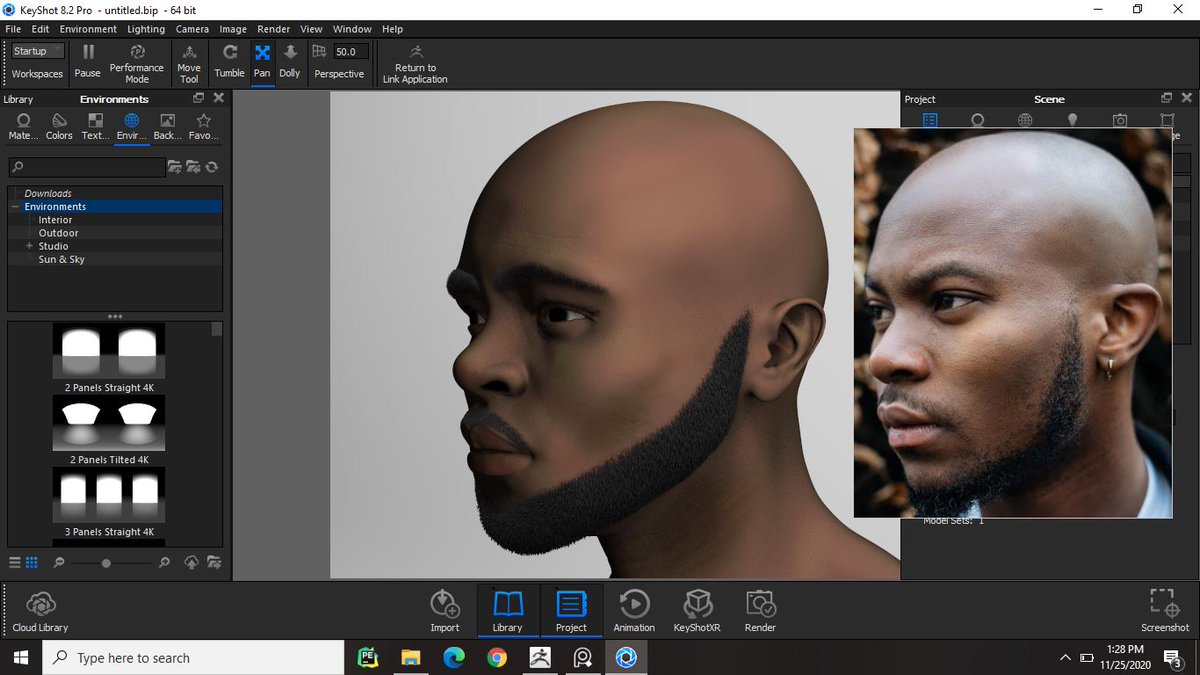Click the Perspective value field showing 50.0

[x=351, y=51]
